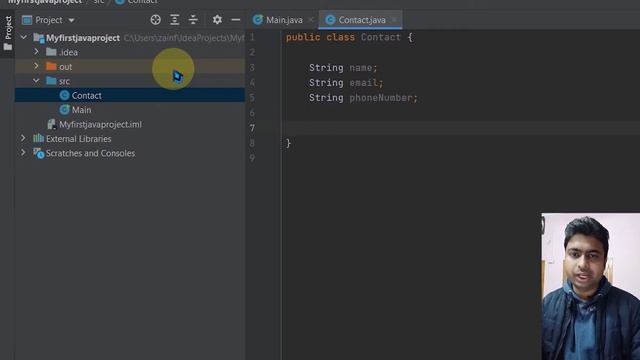This screenshot has height=360, width=640.
Task: Click the 'email' field in code
Action: click(x=364, y=83)
